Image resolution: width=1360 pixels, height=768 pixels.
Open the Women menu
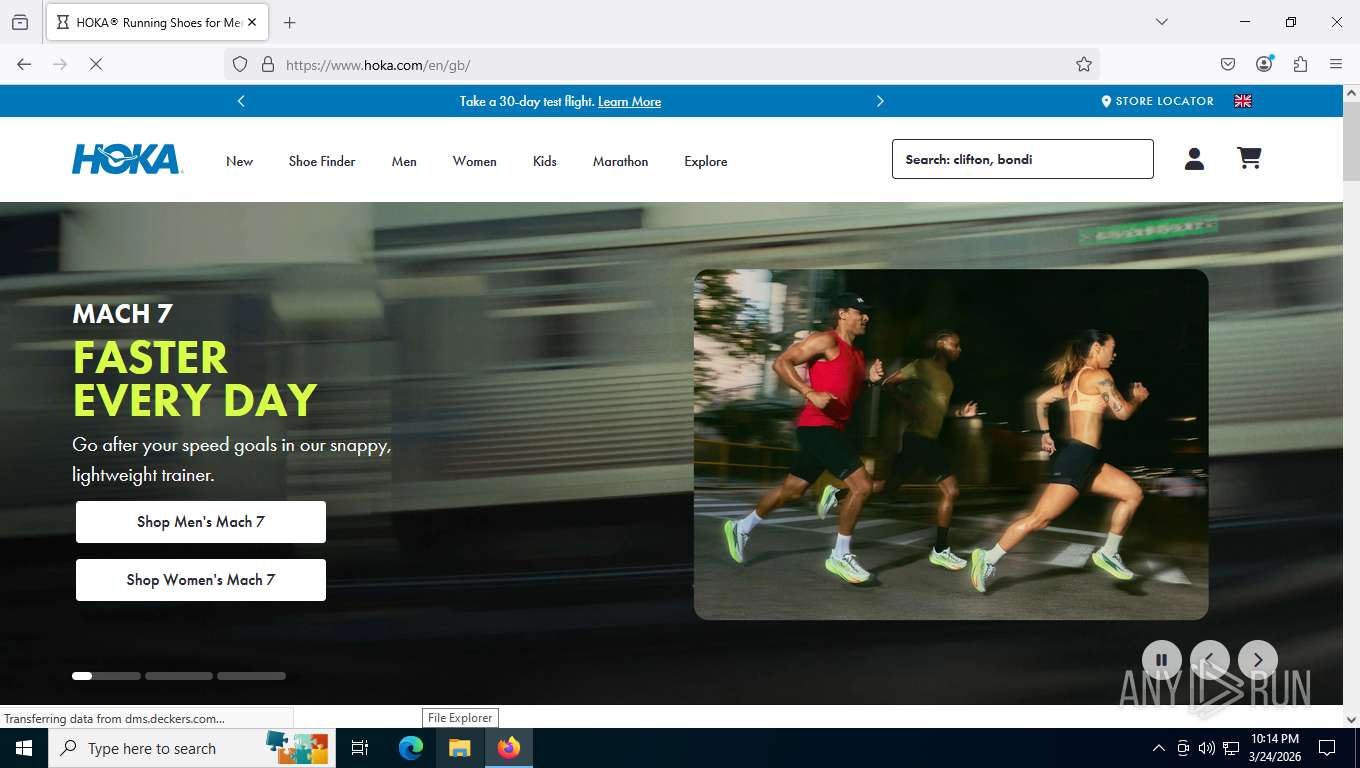click(x=474, y=161)
